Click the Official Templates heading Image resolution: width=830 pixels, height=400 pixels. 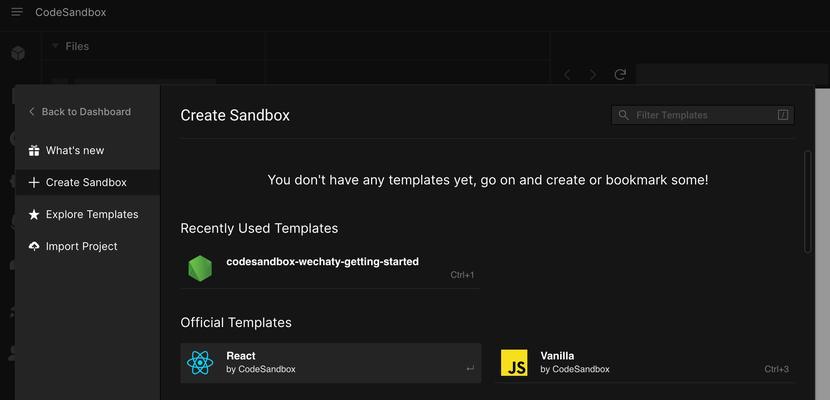(236, 322)
